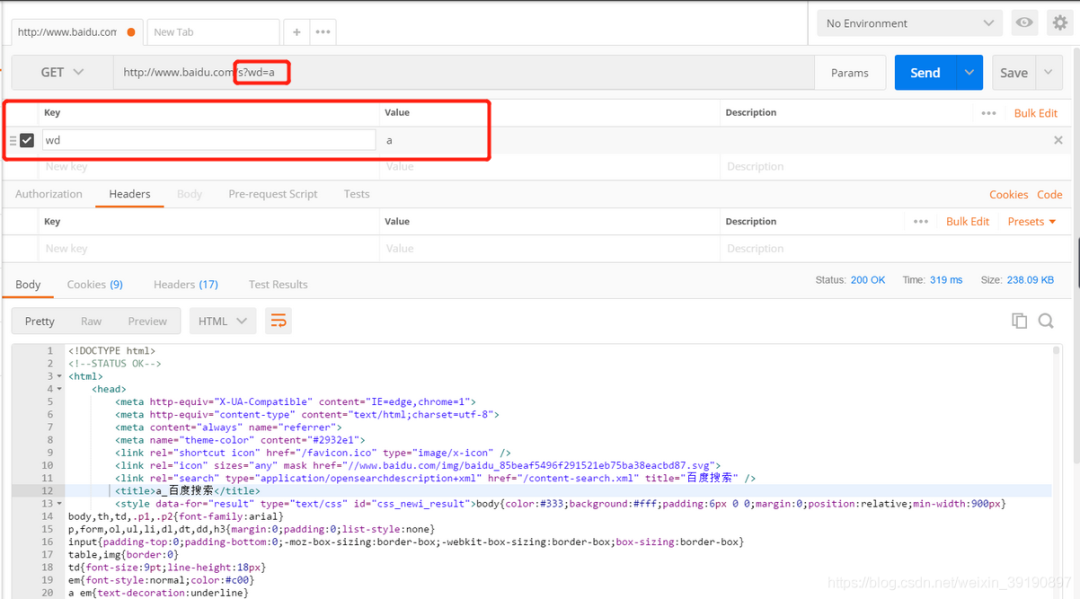Click the params New key field
This screenshot has height=599, width=1080.
209,167
